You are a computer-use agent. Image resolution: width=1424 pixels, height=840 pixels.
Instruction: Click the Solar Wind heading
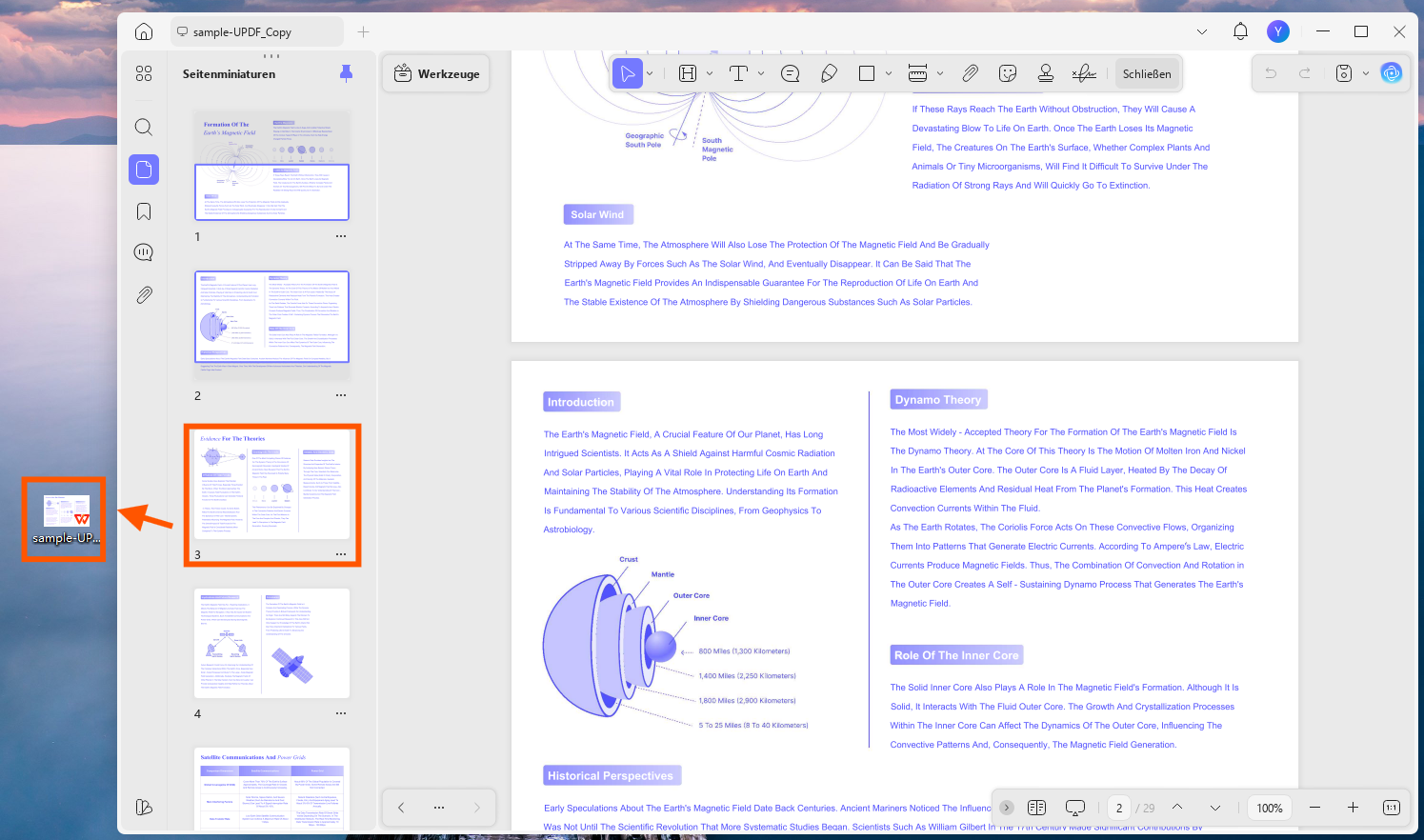pyautogui.click(x=597, y=215)
